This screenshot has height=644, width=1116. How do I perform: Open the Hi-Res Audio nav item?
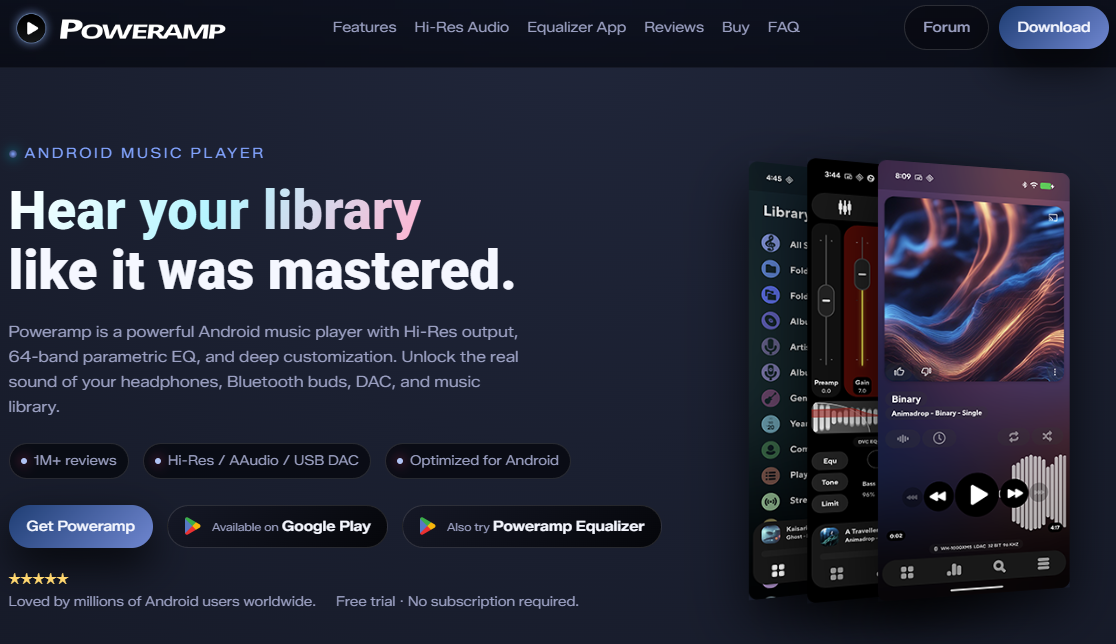pyautogui.click(x=461, y=27)
